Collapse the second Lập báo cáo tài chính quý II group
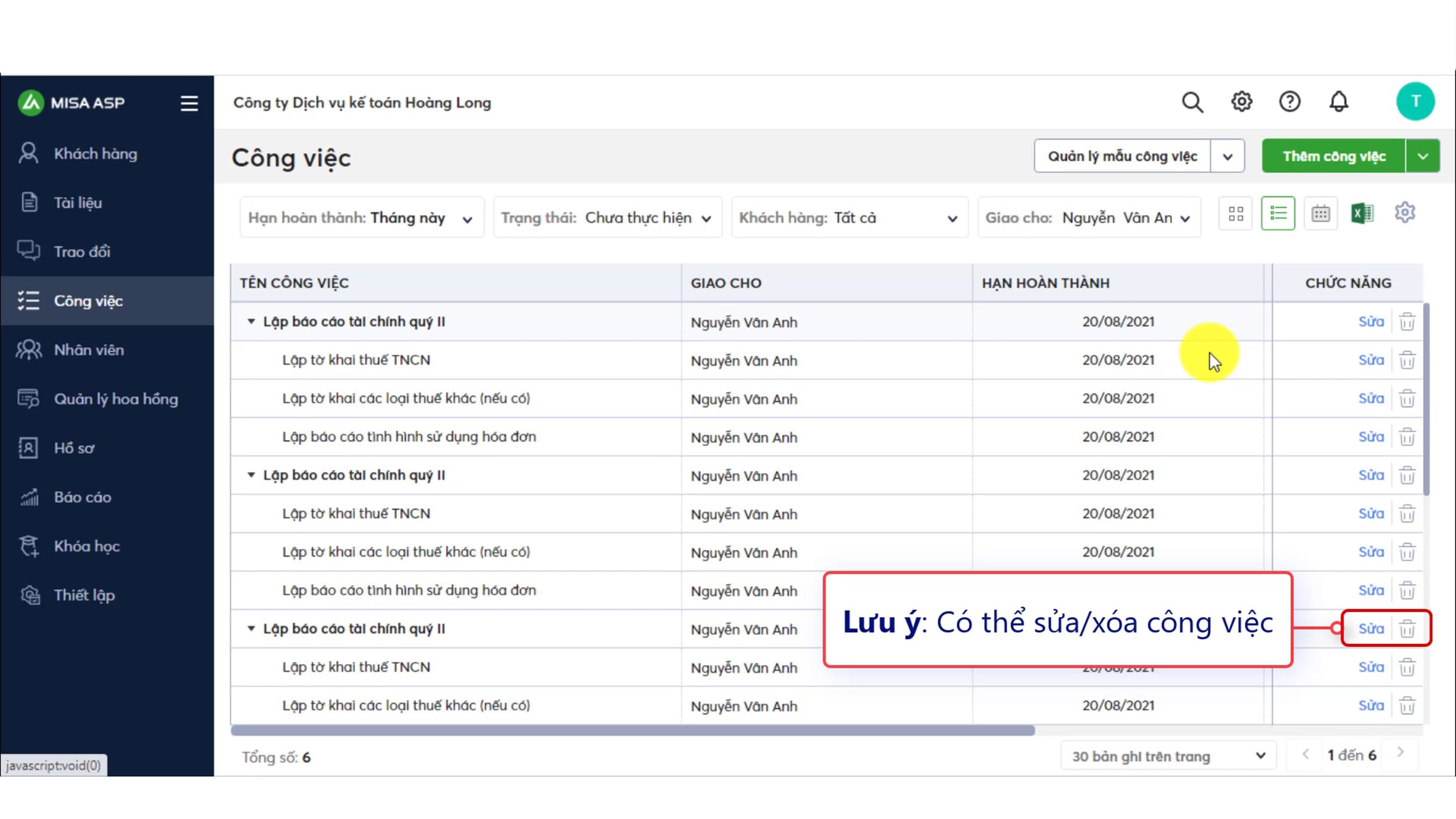Screen dimensions: 1456x819 pos(251,475)
